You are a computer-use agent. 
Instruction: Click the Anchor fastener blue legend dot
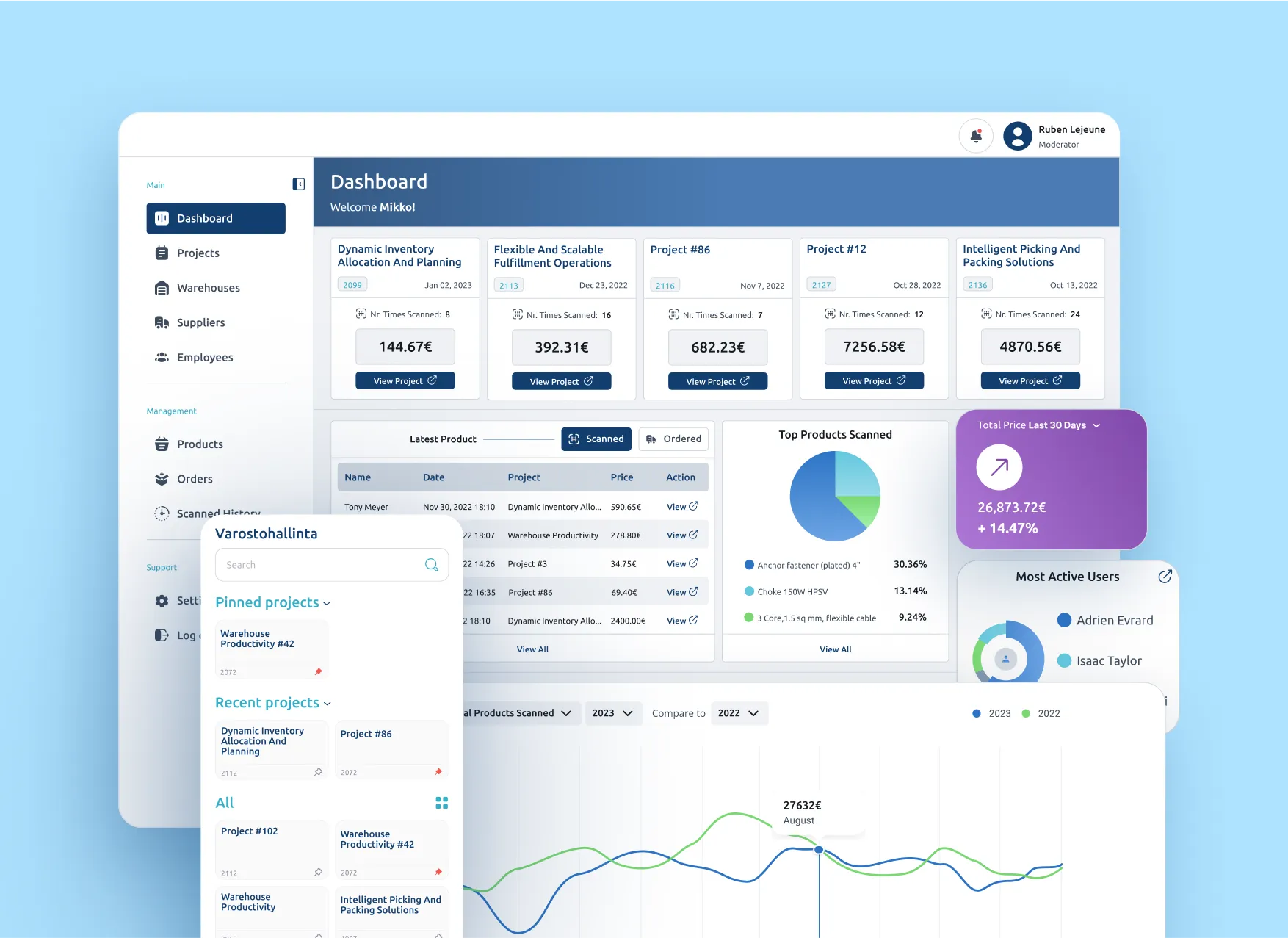(x=749, y=565)
